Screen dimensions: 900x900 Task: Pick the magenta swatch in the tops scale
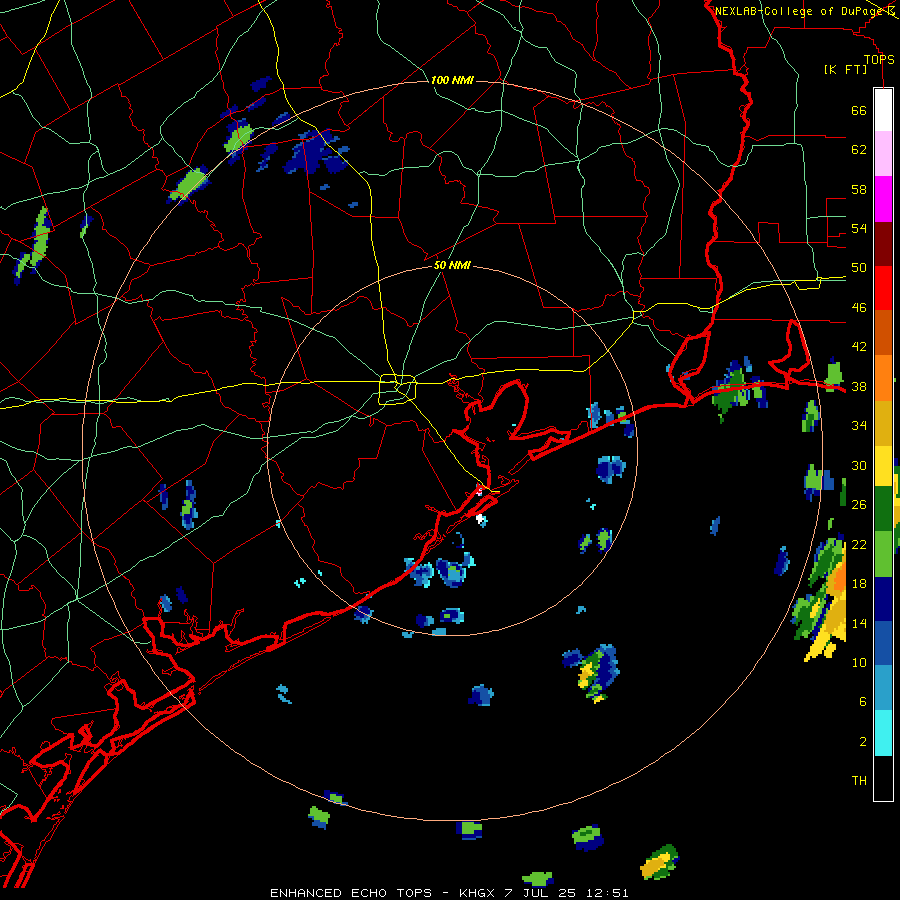(x=883, y=199)
